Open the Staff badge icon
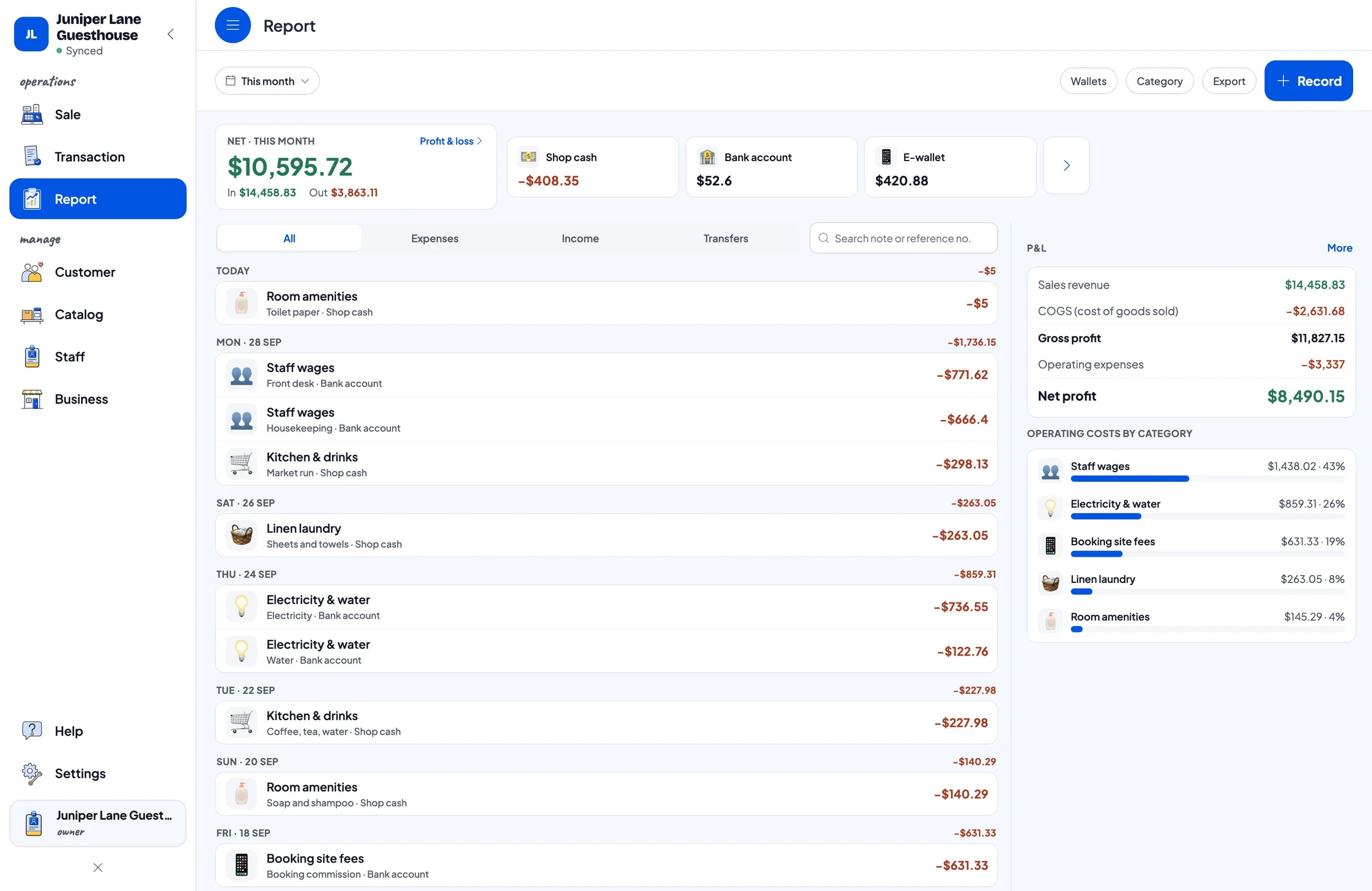The width and height of the screenshot is (1372, 891). pos(31,357)
